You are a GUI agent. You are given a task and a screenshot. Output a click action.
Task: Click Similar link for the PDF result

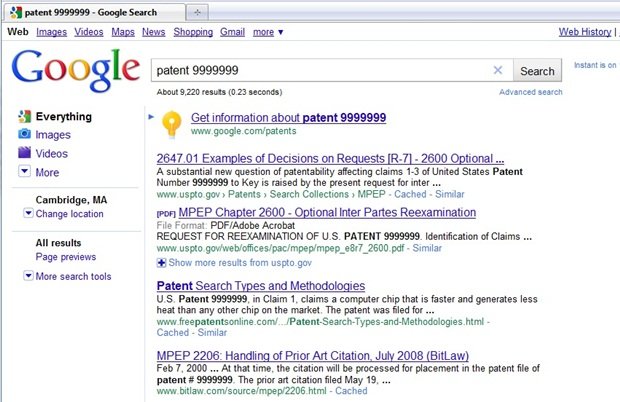[427, 248]
